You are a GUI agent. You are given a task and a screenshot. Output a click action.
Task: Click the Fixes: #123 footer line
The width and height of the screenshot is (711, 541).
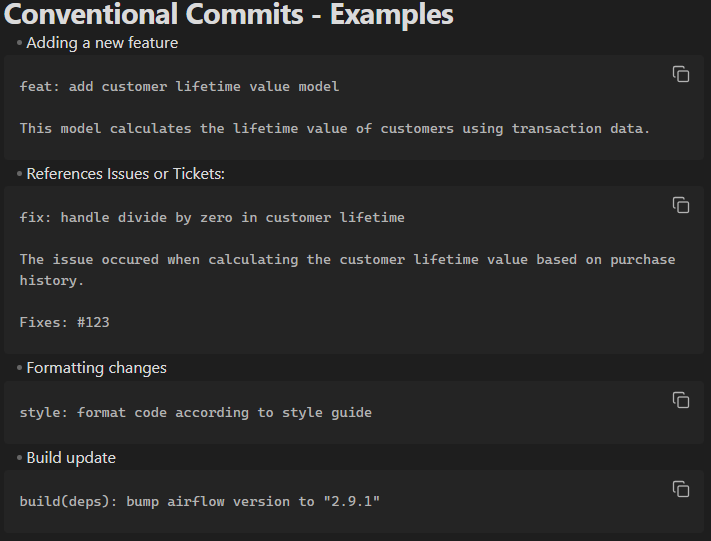point(64,322)
